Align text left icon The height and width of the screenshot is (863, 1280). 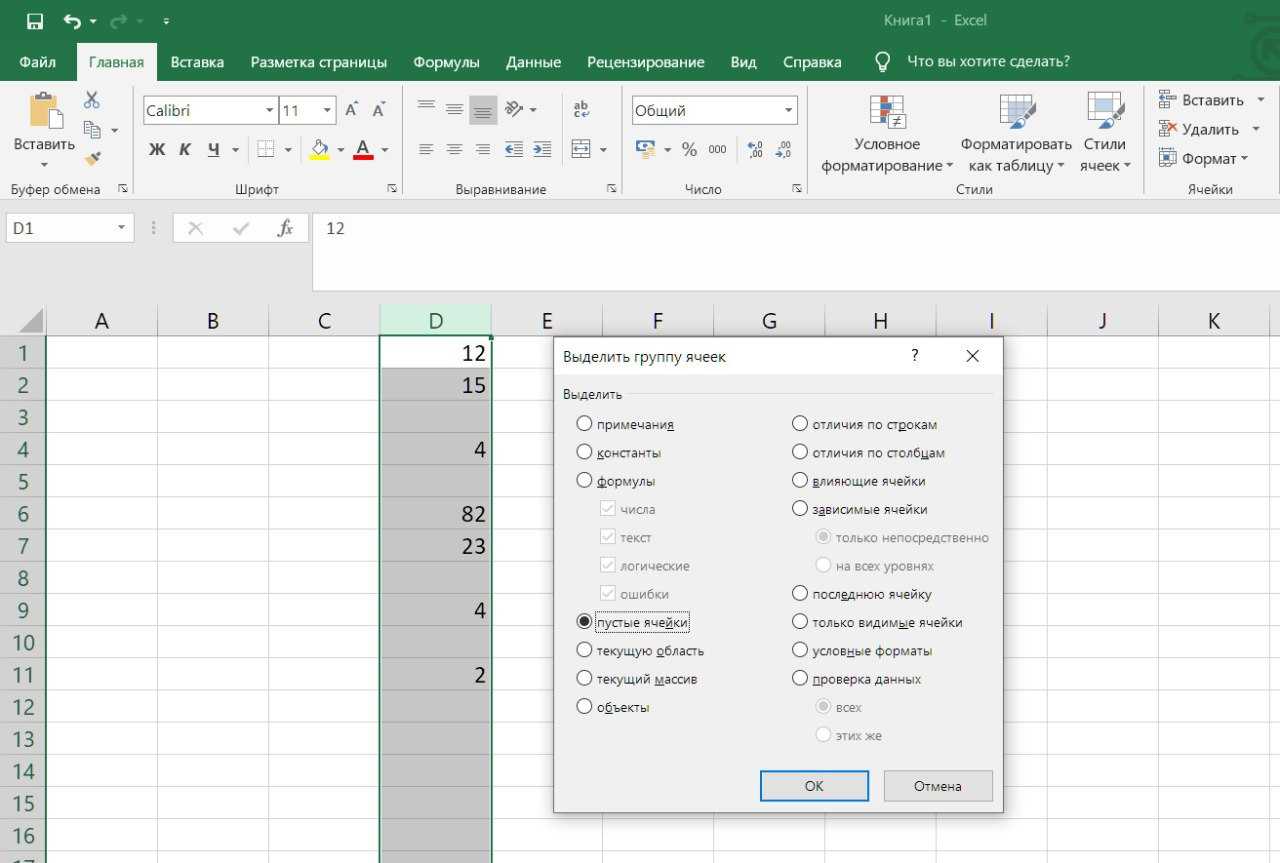pyautogui.click(x=427, y=150)
